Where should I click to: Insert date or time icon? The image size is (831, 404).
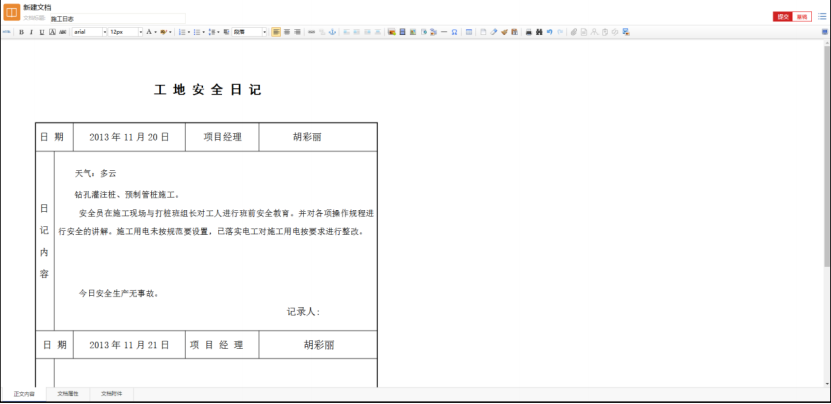[x=424, y=32]
